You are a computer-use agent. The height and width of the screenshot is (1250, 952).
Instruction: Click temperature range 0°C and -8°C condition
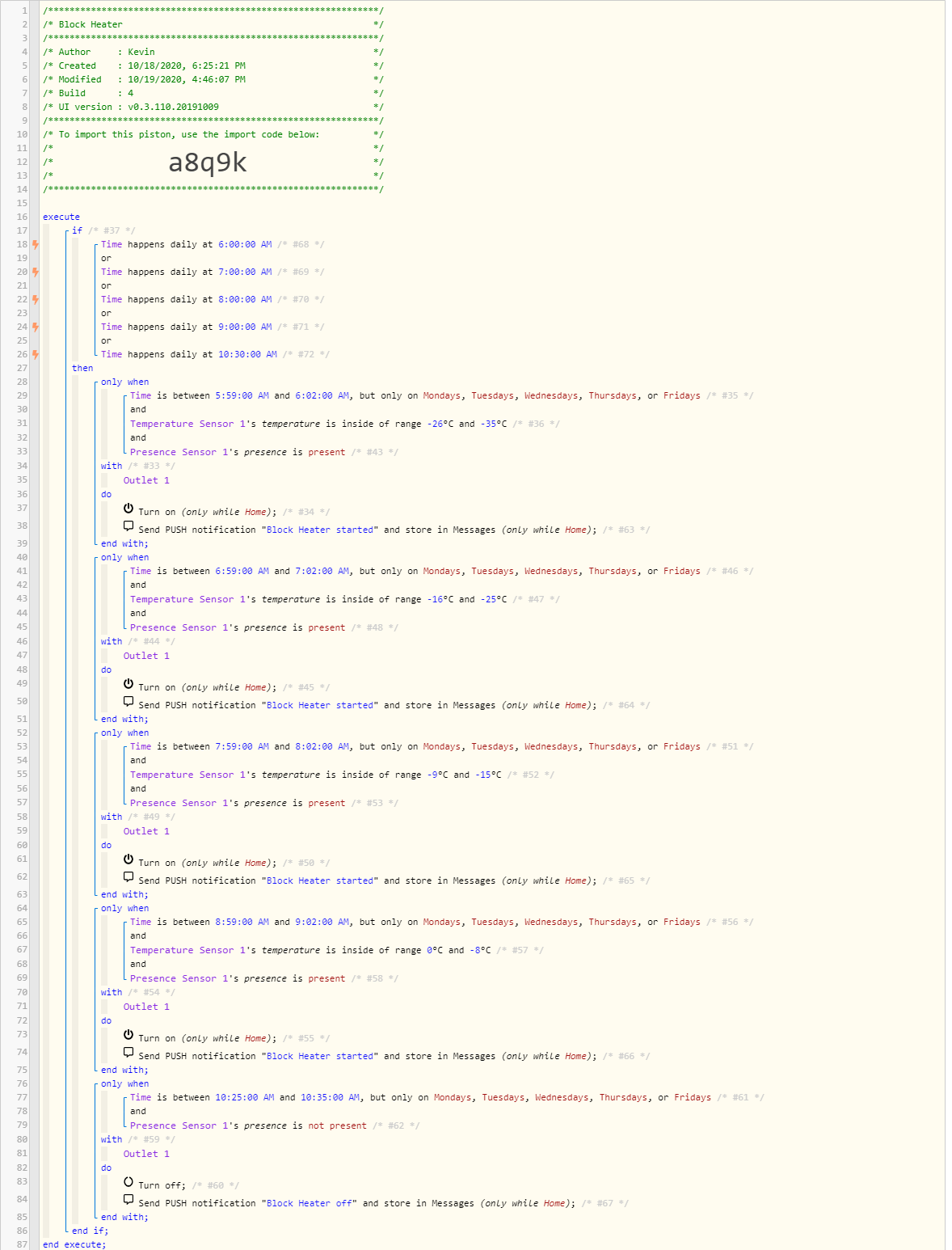click(x=337, y=950)
